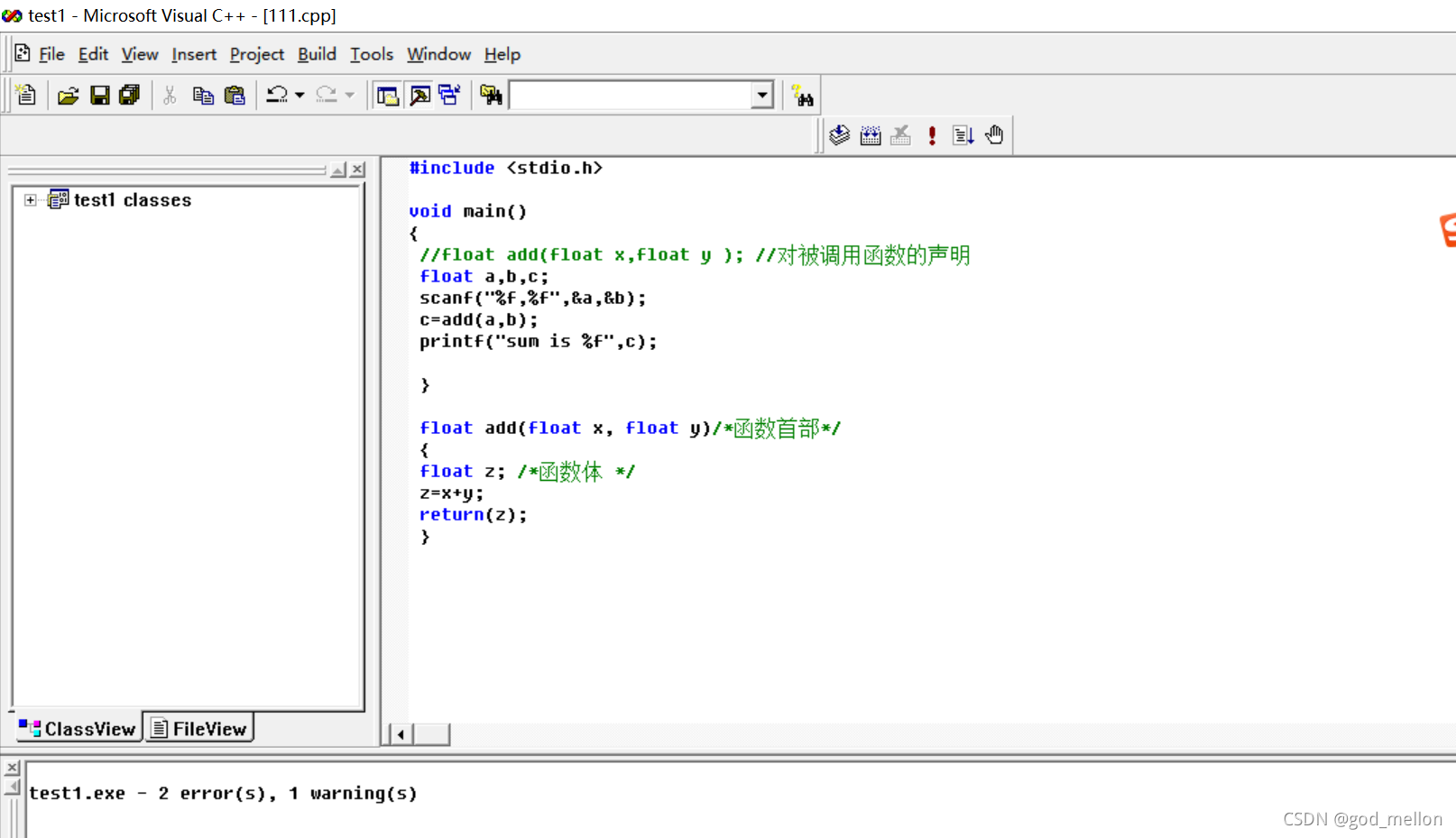
Task: Close the output pane
Action: (x=12, y=768)
